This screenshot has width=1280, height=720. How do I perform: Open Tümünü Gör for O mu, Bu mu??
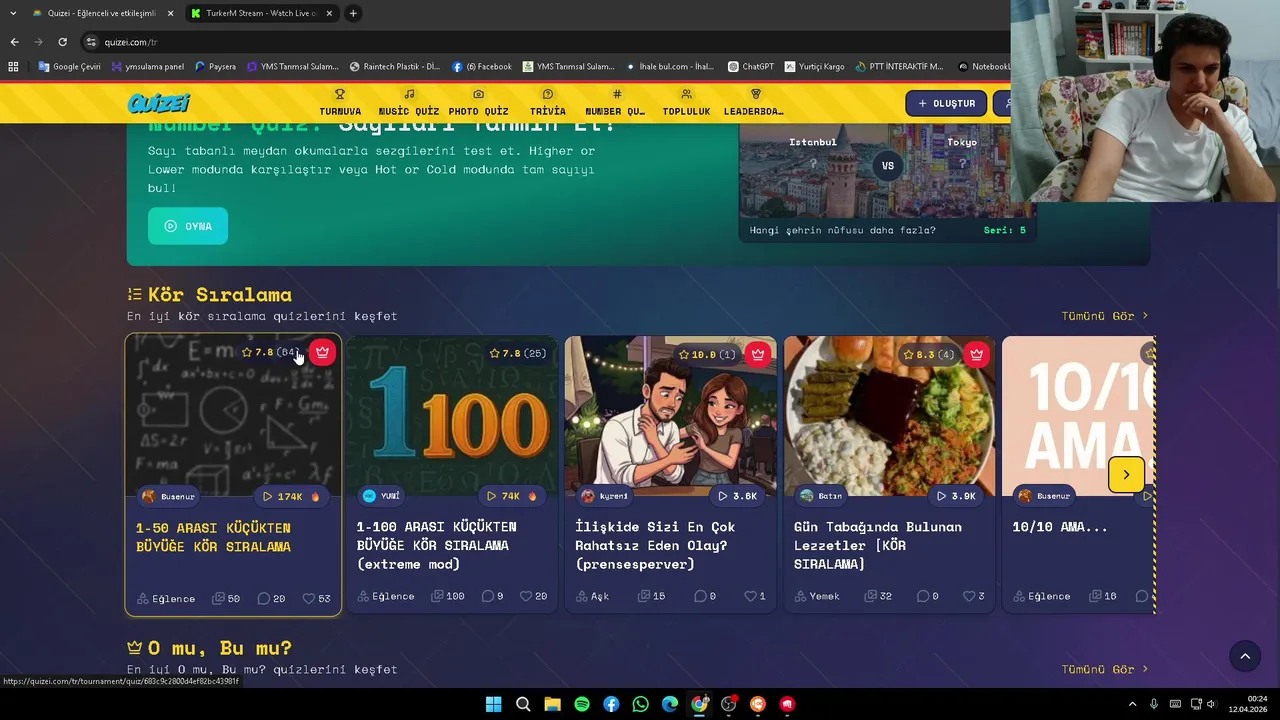point(1105,669)
